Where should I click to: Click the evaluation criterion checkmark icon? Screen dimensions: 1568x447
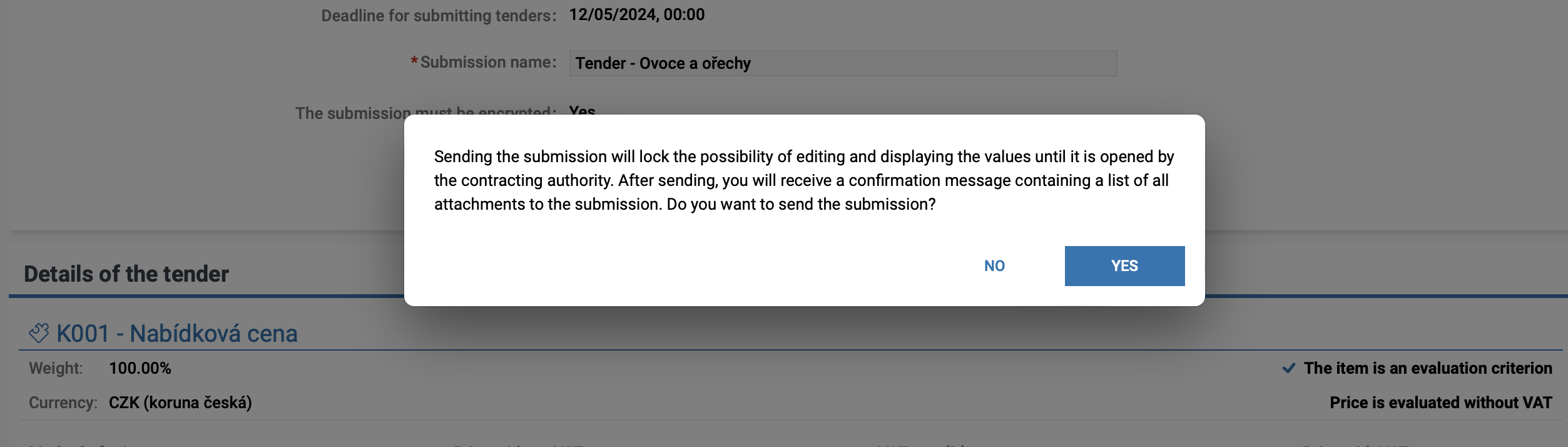click(1288, 368)
